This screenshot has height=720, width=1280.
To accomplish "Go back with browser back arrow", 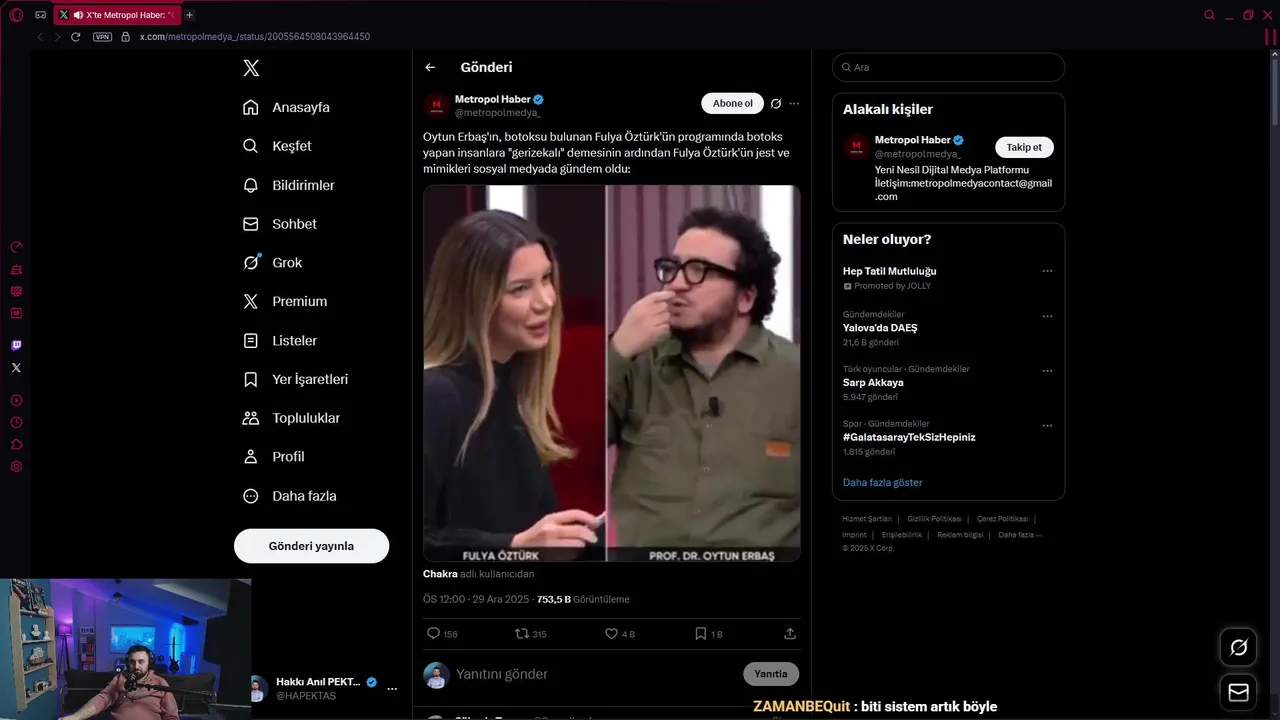I will (40, 37).
